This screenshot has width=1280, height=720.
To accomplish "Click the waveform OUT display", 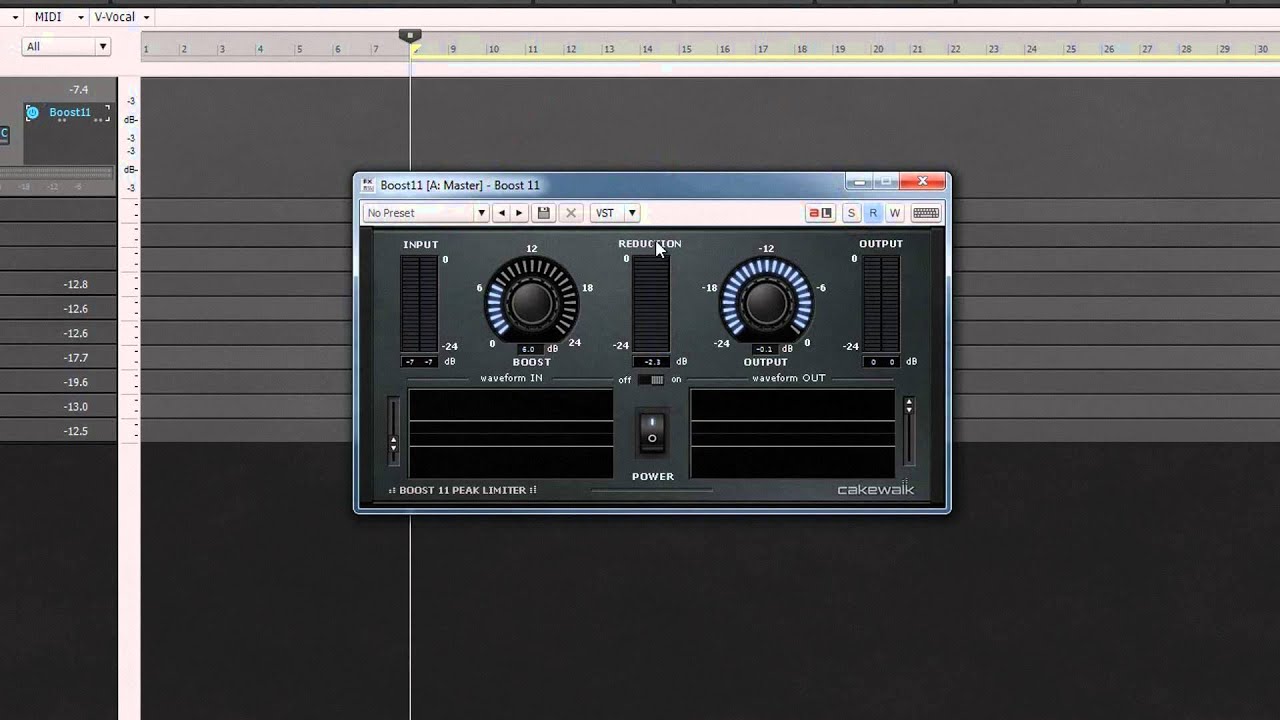I will click(792, 433).
